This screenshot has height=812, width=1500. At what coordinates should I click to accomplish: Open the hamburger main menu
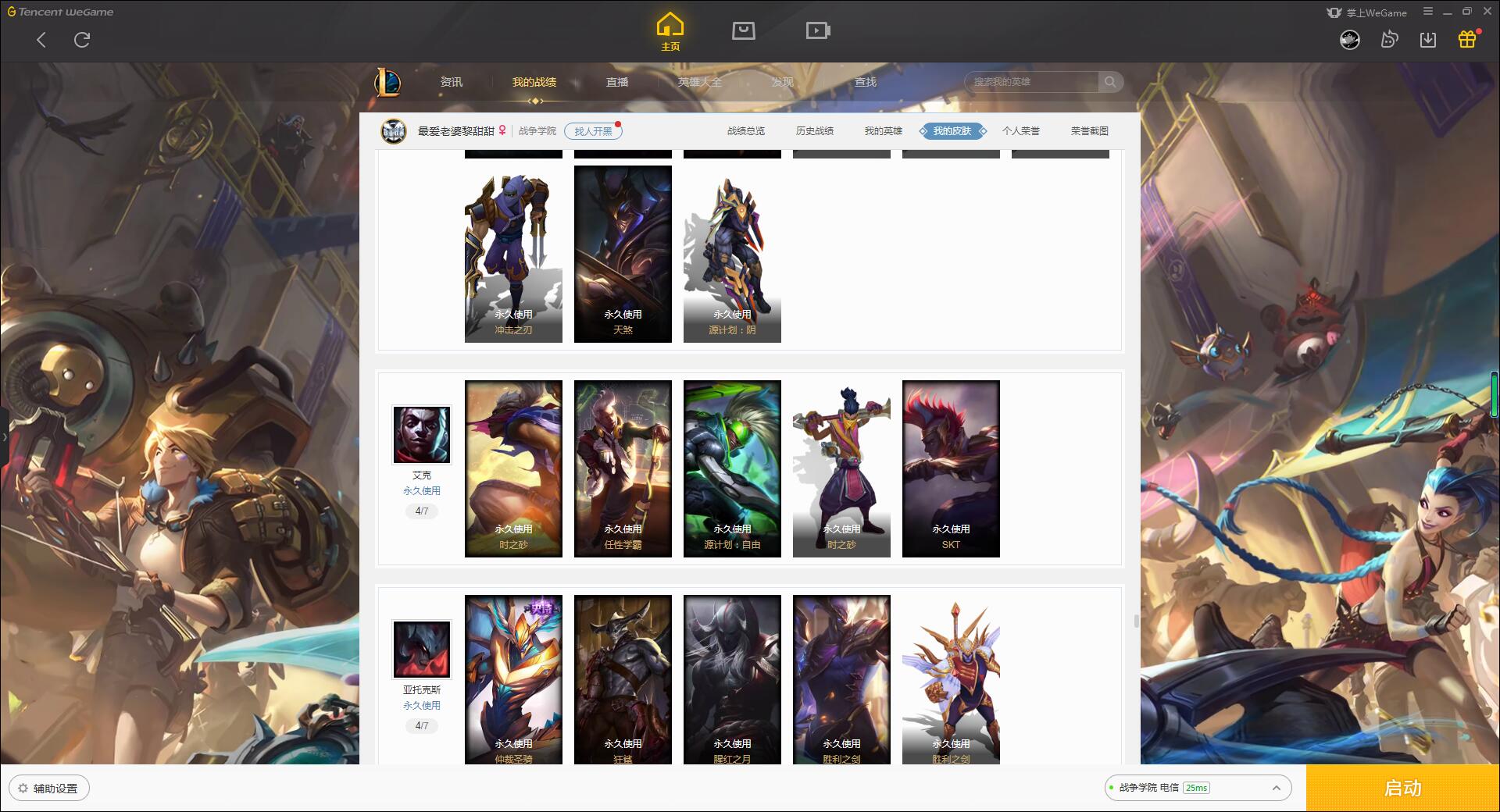[1428, 12]
